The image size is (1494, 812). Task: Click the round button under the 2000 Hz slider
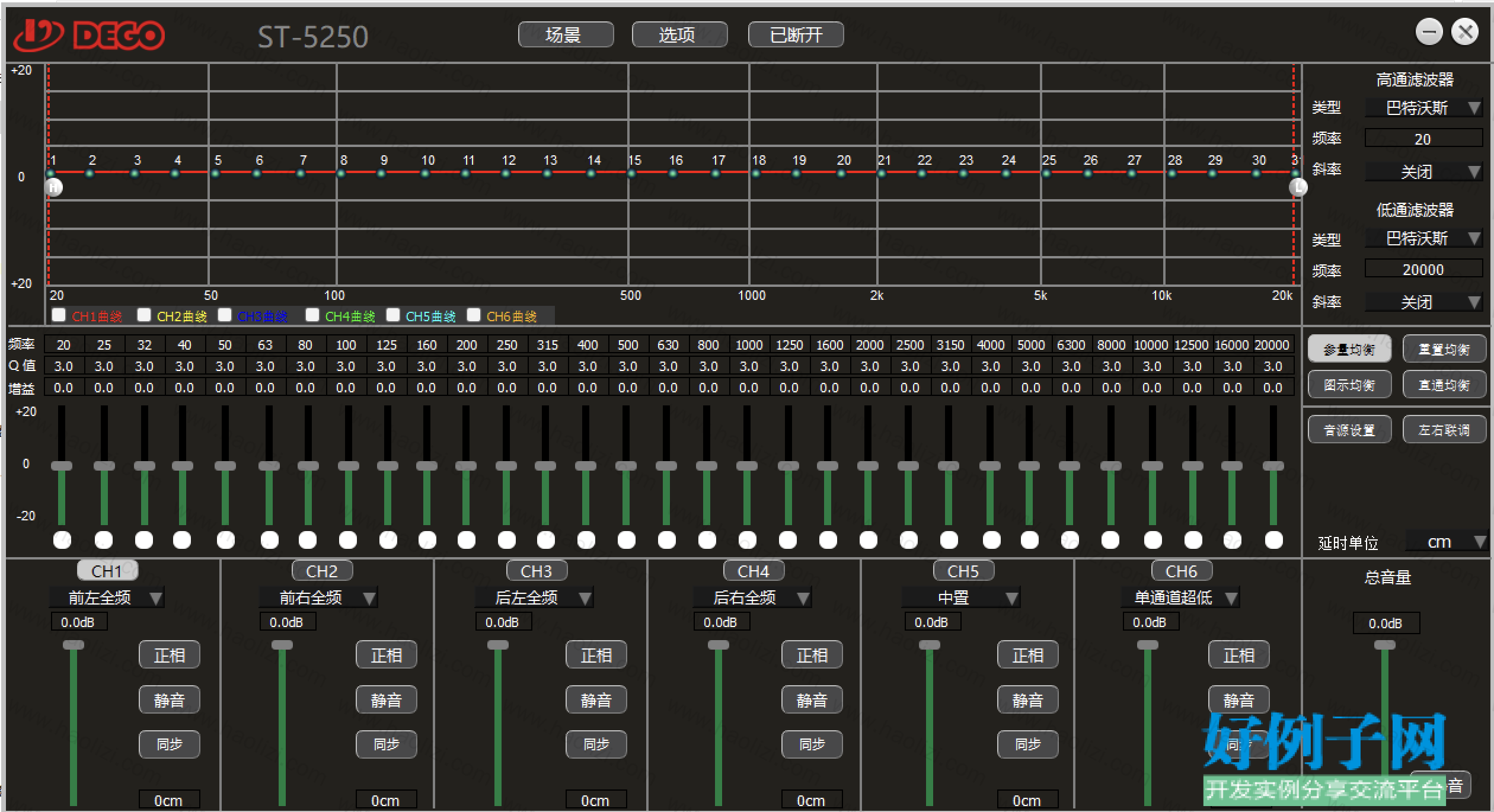869,540
